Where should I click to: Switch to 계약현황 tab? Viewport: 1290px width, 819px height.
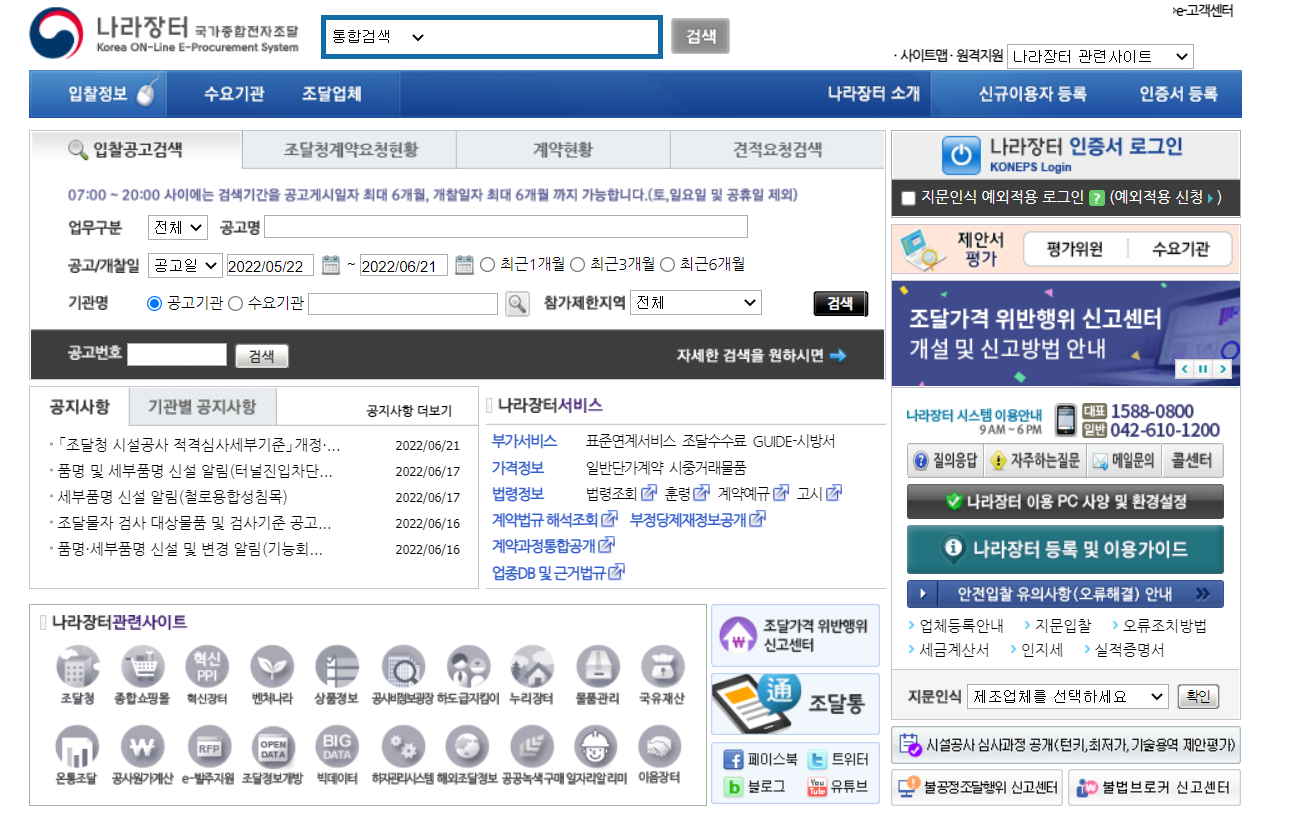pyautogui.click(x=563, y=150)
